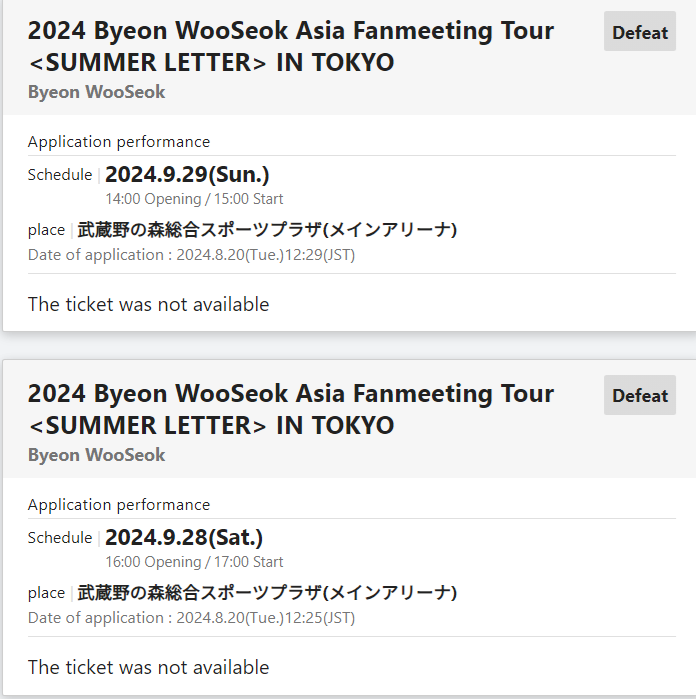
Task: Click the 14:00 Opening / 15:00 Start time
Action: (194, 199)
